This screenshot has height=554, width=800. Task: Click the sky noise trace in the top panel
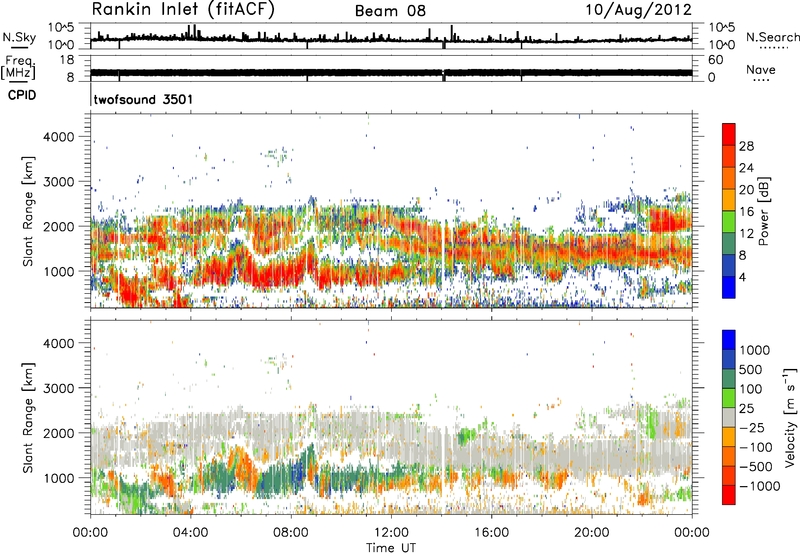391,38
